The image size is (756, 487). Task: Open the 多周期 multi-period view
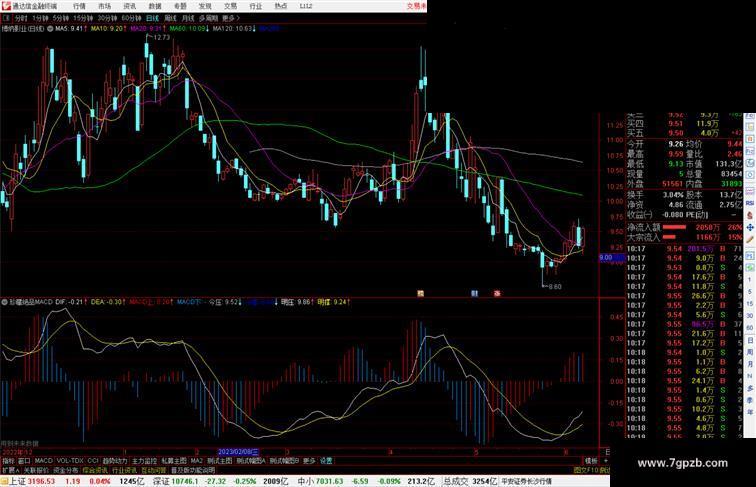pyautogui.click(x=208, y=18)
